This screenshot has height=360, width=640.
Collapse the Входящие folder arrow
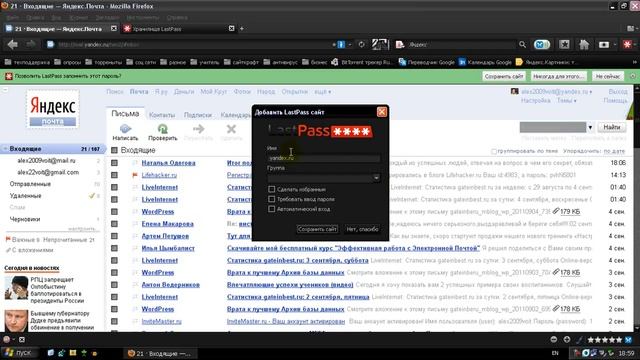(5, 149)
